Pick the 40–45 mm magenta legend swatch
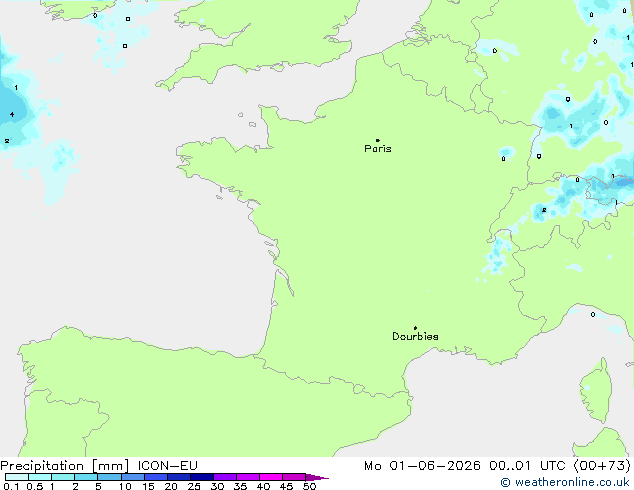Screen dimensions: 634x490 271,477
